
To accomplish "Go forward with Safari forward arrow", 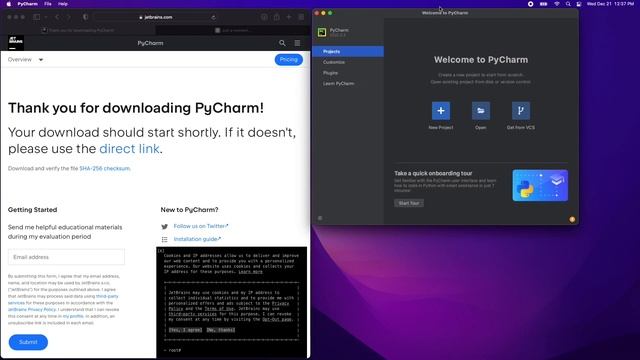I will tap(68, 17).
